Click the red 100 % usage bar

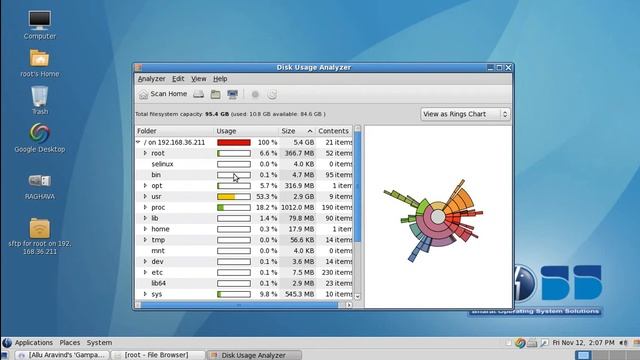pyautogui.click(x=234, y=142)
